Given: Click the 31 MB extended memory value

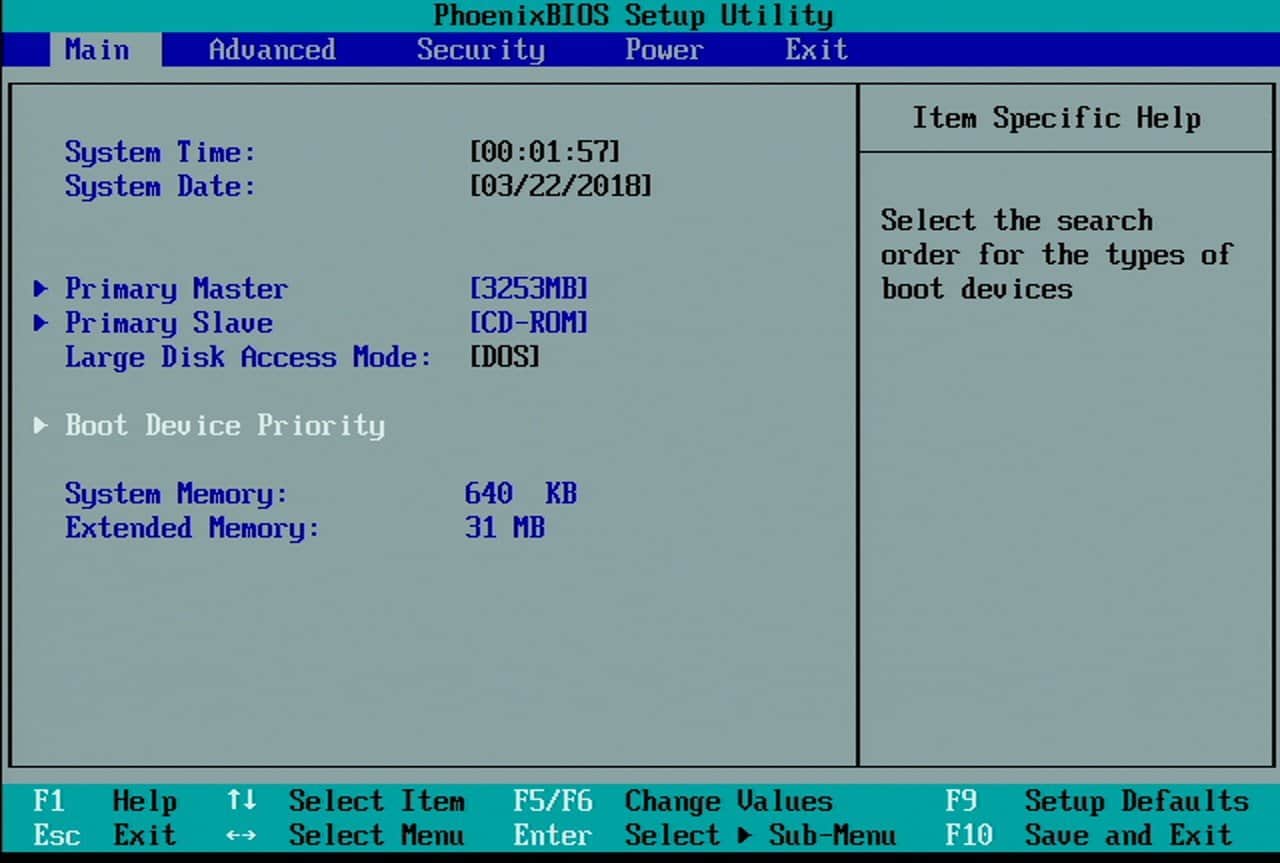Looking at the screenshot, I should coord(505,528).
